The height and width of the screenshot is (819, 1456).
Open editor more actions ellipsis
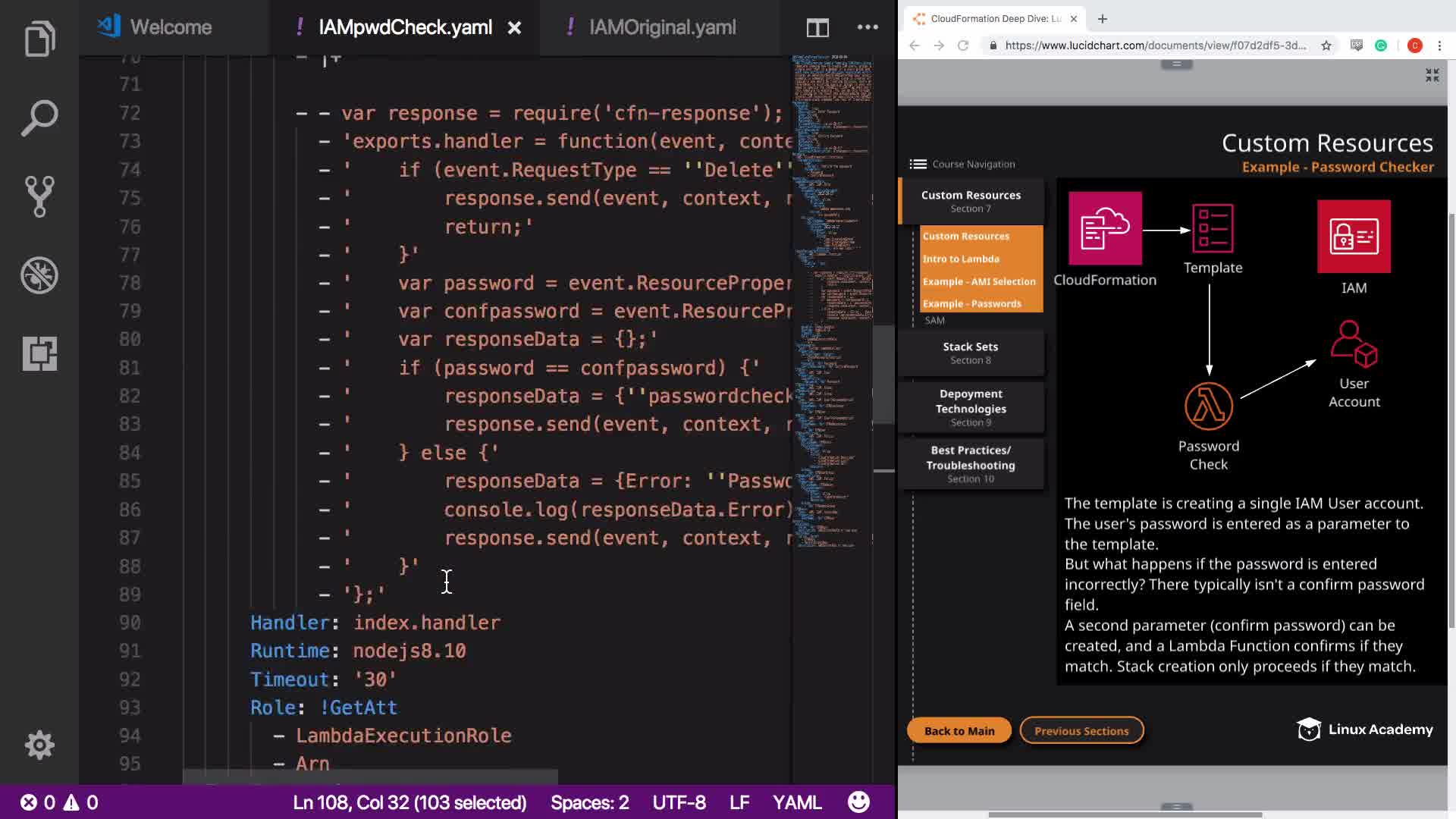[868, 27]
